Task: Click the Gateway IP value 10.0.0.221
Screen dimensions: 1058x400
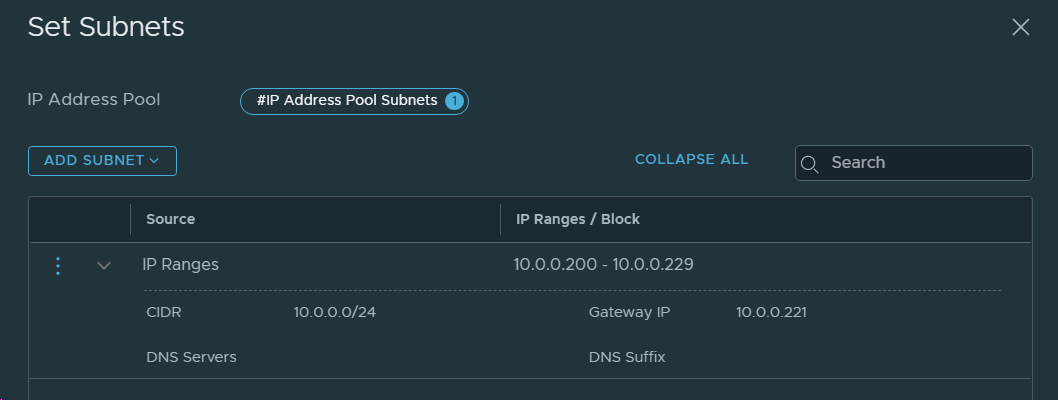Action: coord(771,312)
